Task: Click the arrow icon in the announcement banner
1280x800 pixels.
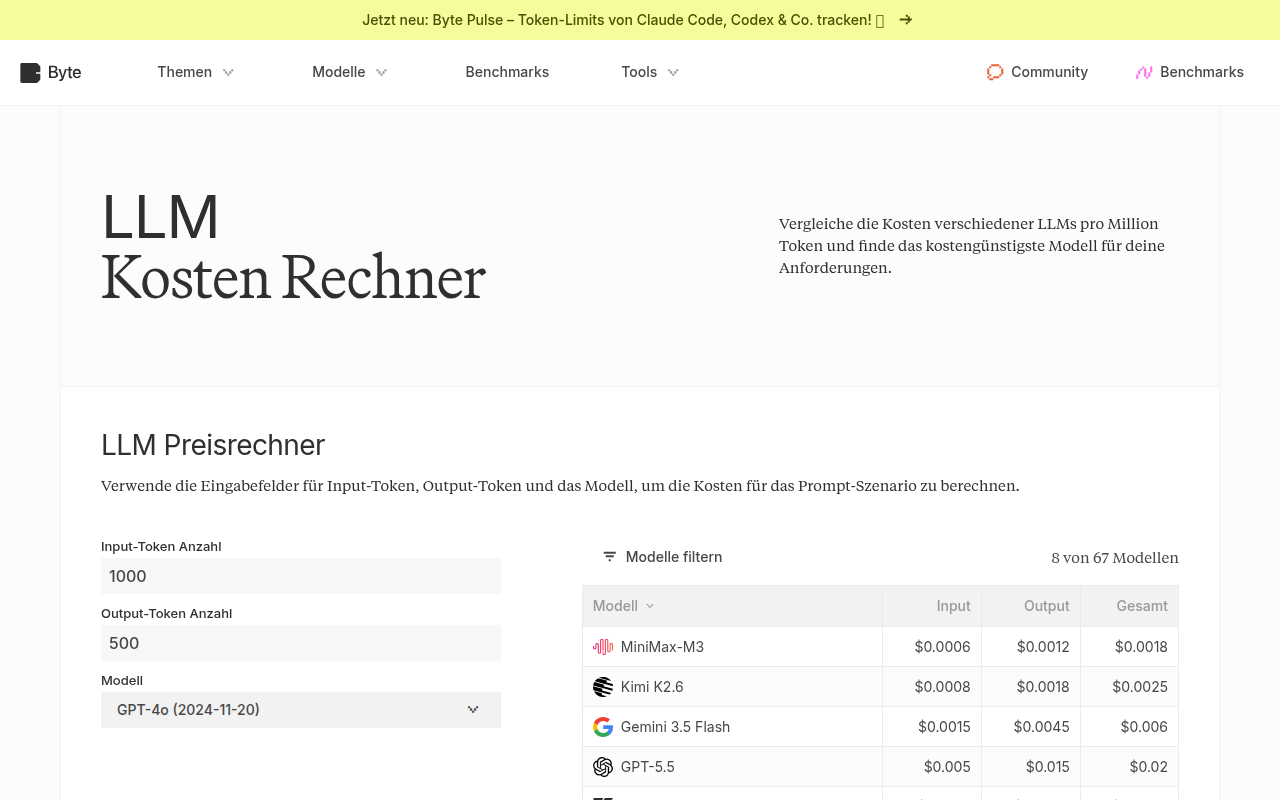Action: pyautogui.click(x=905, y=20)
